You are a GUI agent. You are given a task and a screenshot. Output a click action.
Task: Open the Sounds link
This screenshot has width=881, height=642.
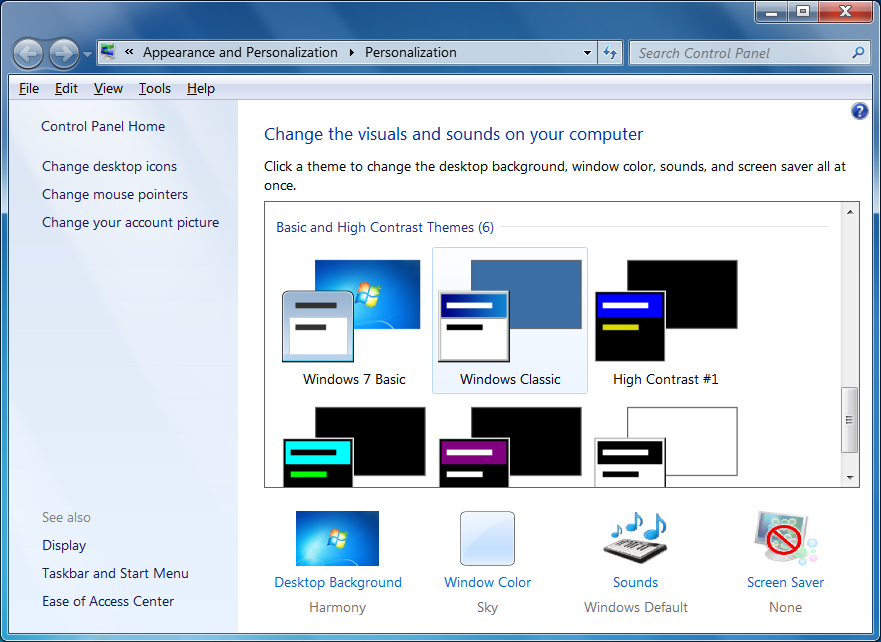click(x=635, y=582)
